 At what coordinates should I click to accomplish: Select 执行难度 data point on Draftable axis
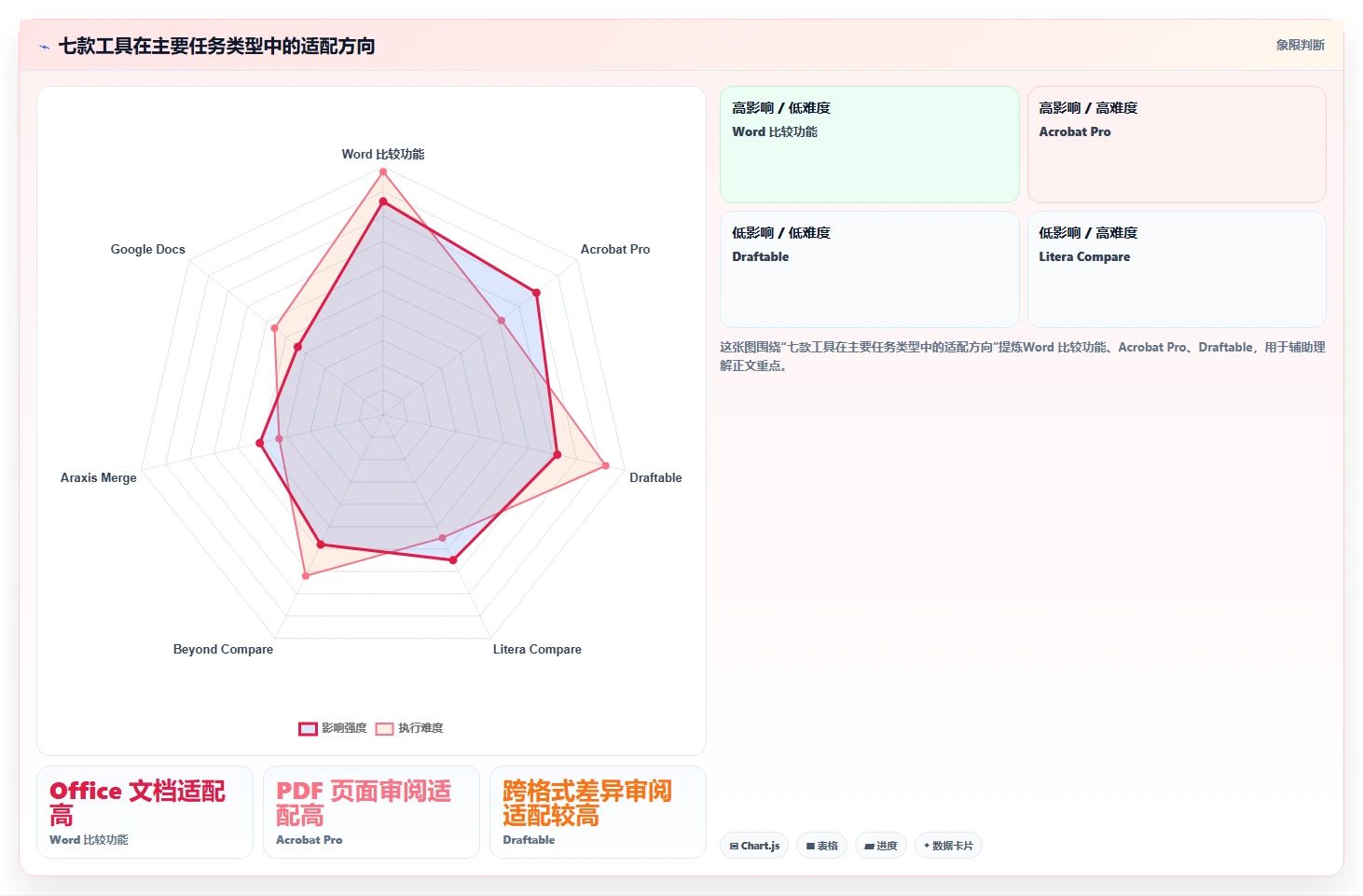point(605,465)
